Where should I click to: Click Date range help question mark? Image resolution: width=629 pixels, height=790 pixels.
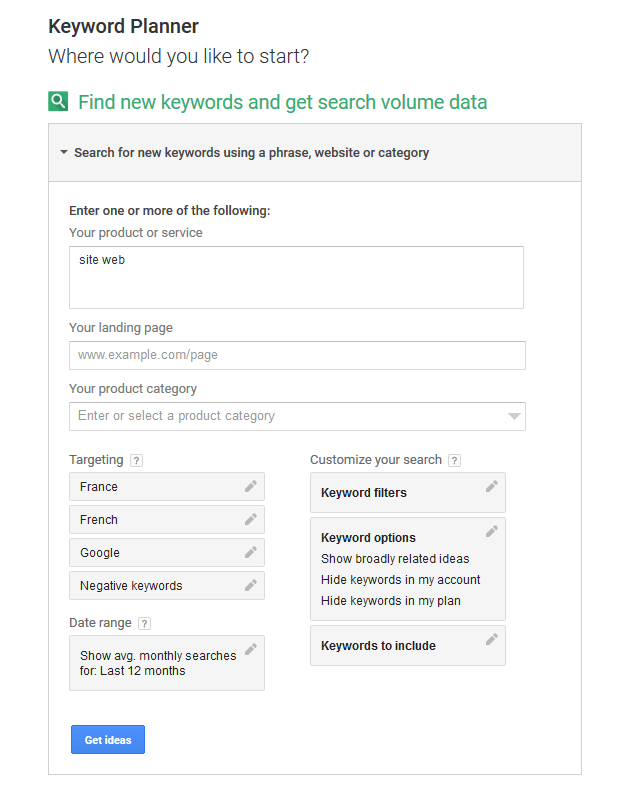tap(144, 624)
